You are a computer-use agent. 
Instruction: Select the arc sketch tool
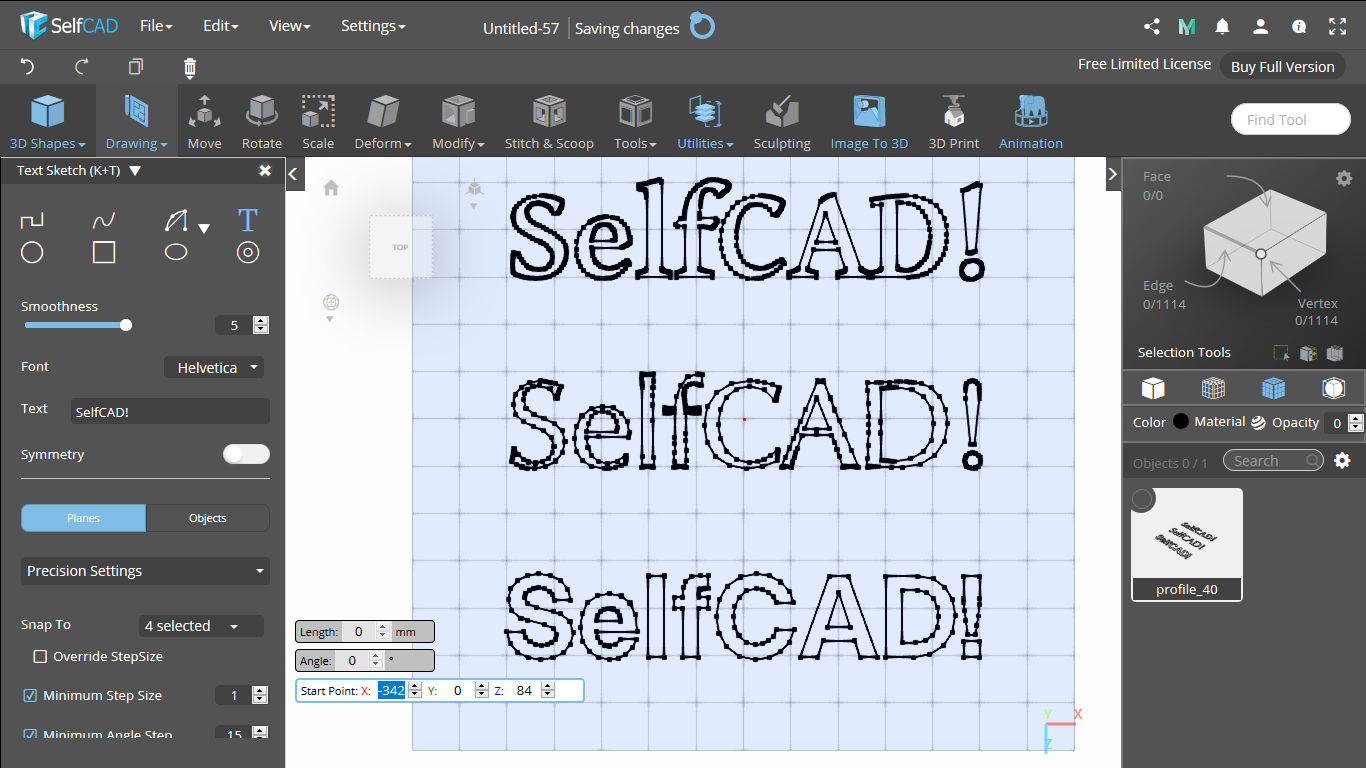point(176,220)
